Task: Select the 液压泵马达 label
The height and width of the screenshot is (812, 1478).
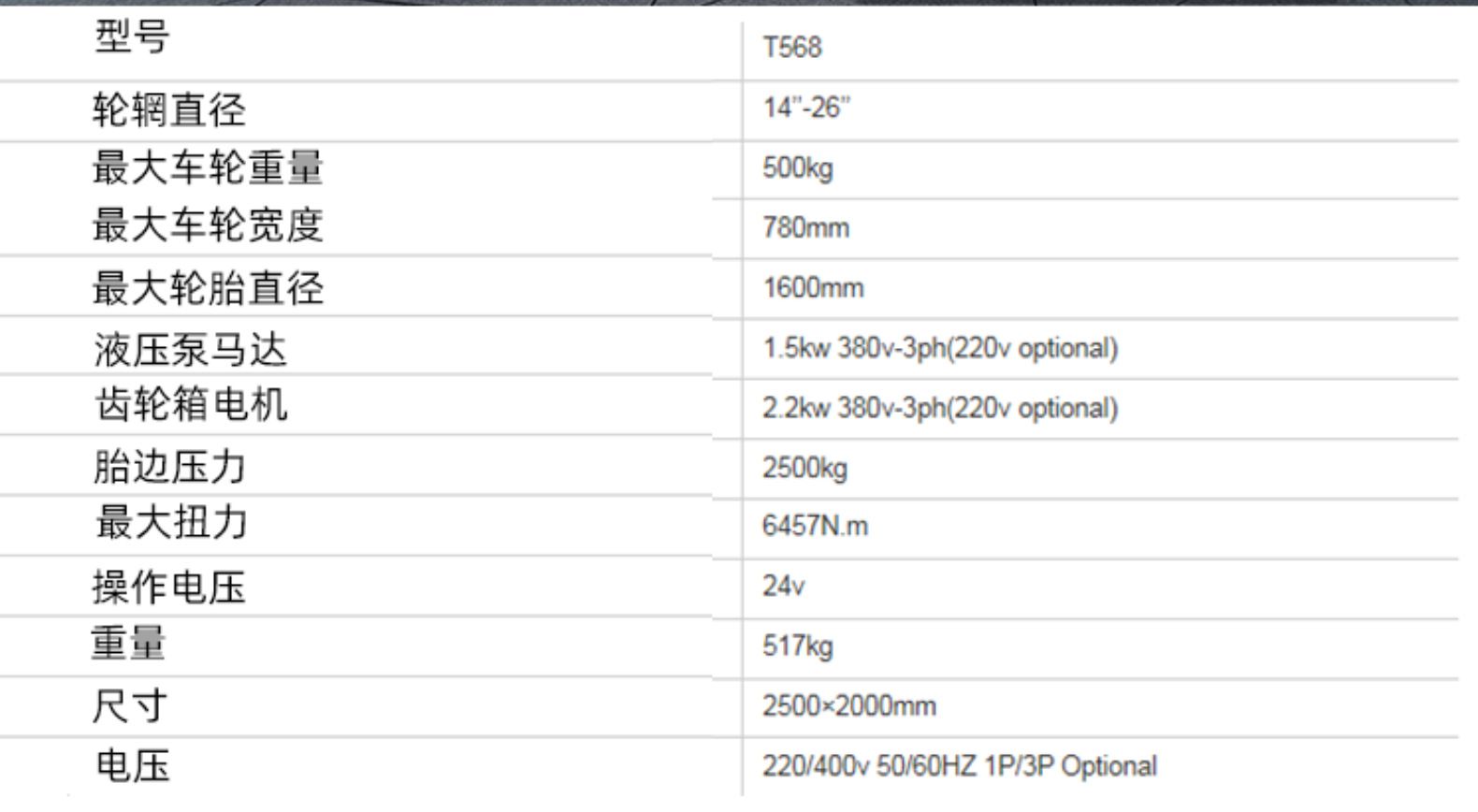Action: [190, 350]
